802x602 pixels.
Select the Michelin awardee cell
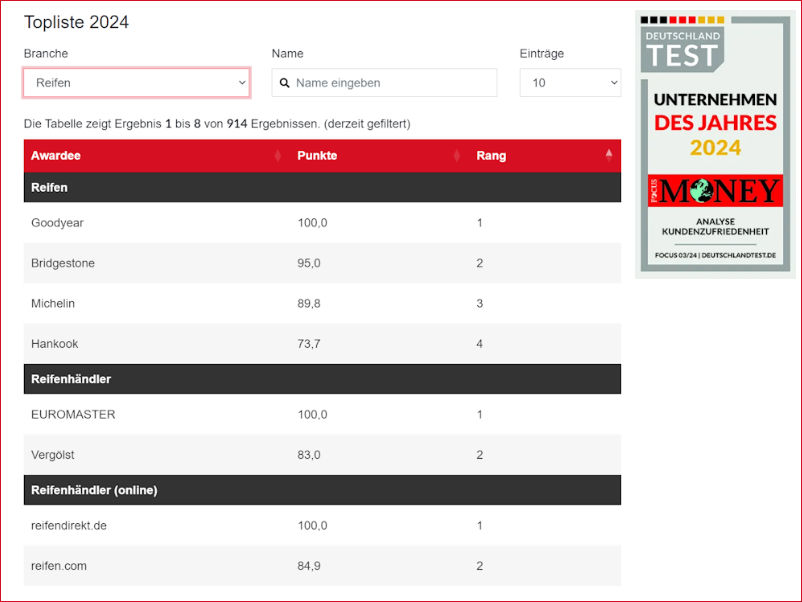(x=53, y=303)
